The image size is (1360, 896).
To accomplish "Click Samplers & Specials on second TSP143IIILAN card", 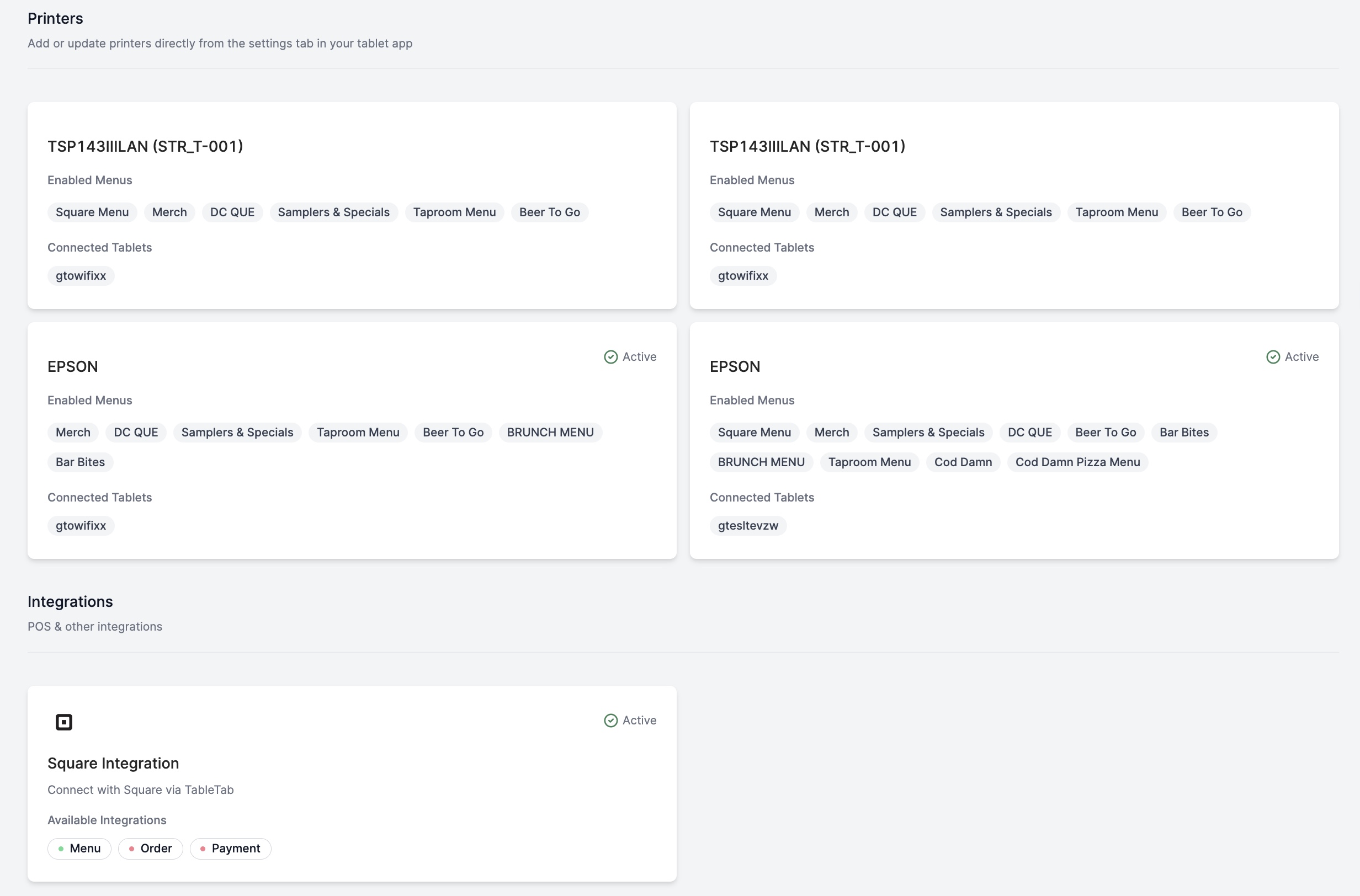I will click(995, 212).
